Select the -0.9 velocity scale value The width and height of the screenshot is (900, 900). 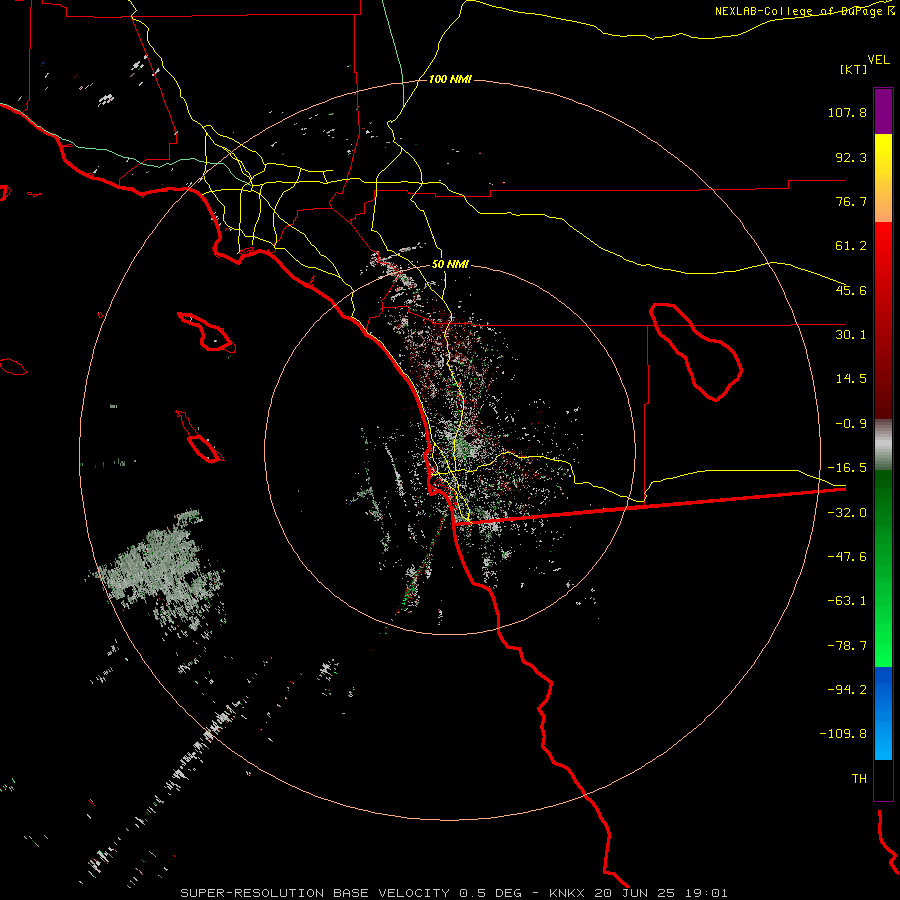[x=851, y=424]
